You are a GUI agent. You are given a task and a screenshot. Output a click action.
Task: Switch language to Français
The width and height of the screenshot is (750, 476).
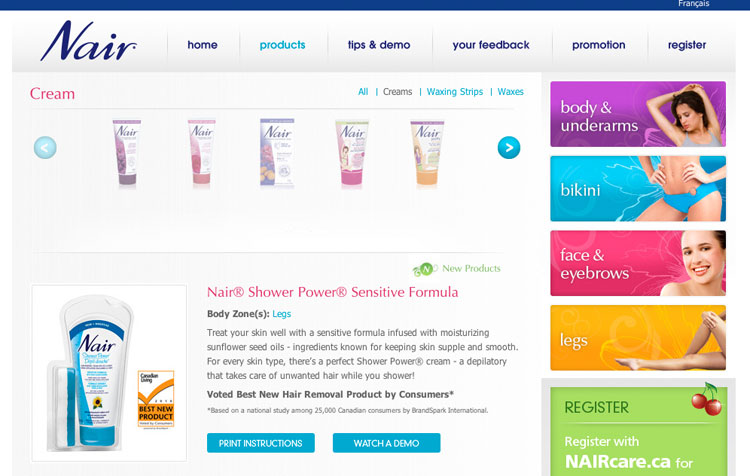click(693, 4)
